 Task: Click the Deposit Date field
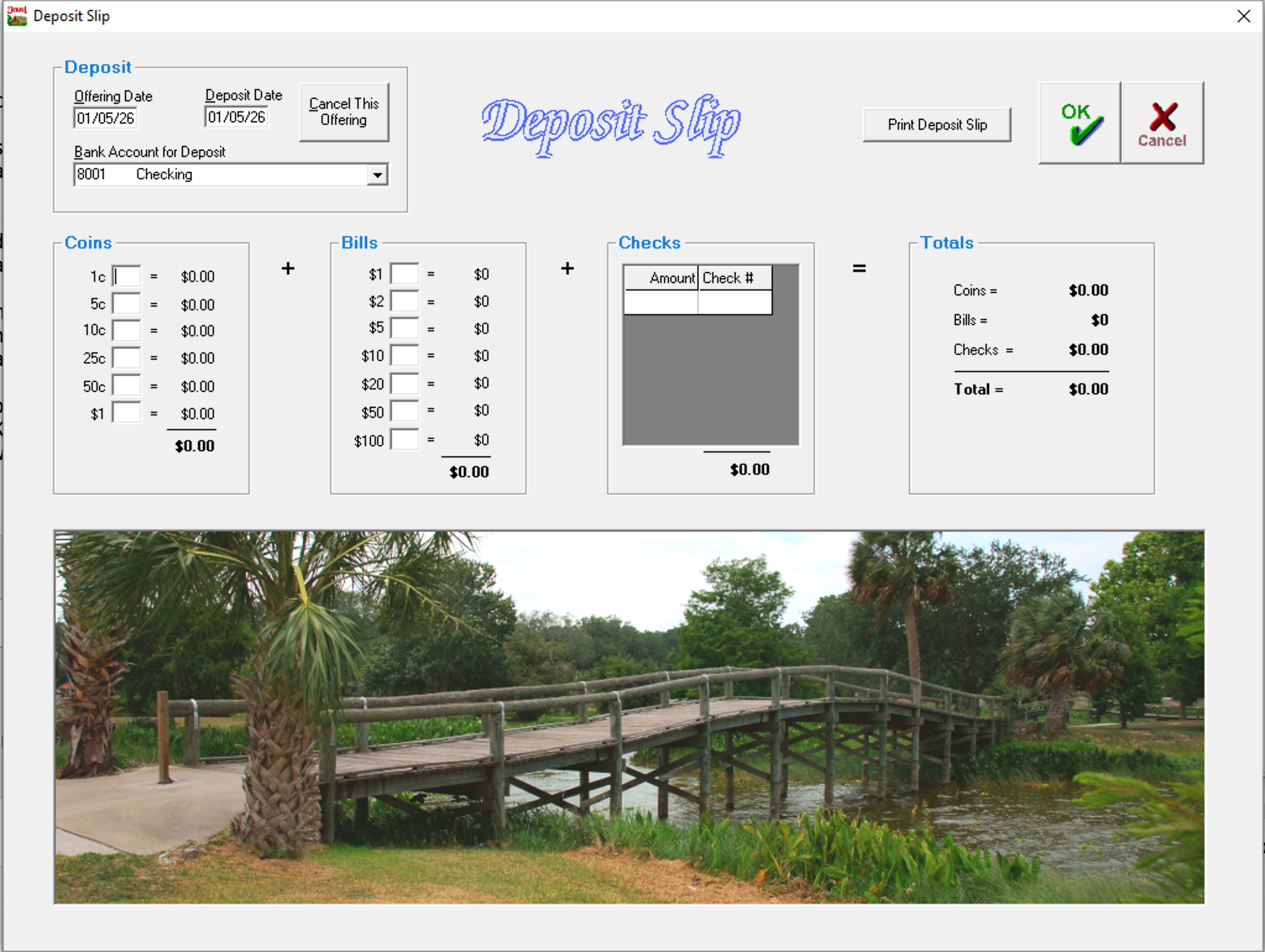point(236,117)
